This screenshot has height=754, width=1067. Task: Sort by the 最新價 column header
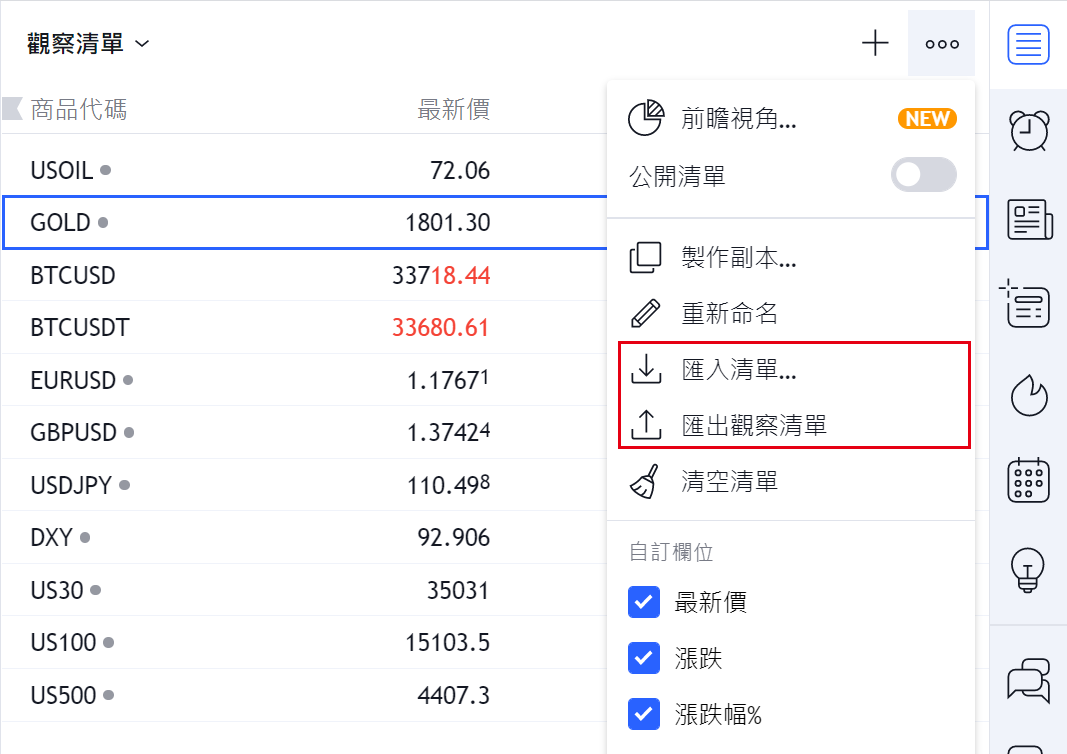(x=453, y=110)
